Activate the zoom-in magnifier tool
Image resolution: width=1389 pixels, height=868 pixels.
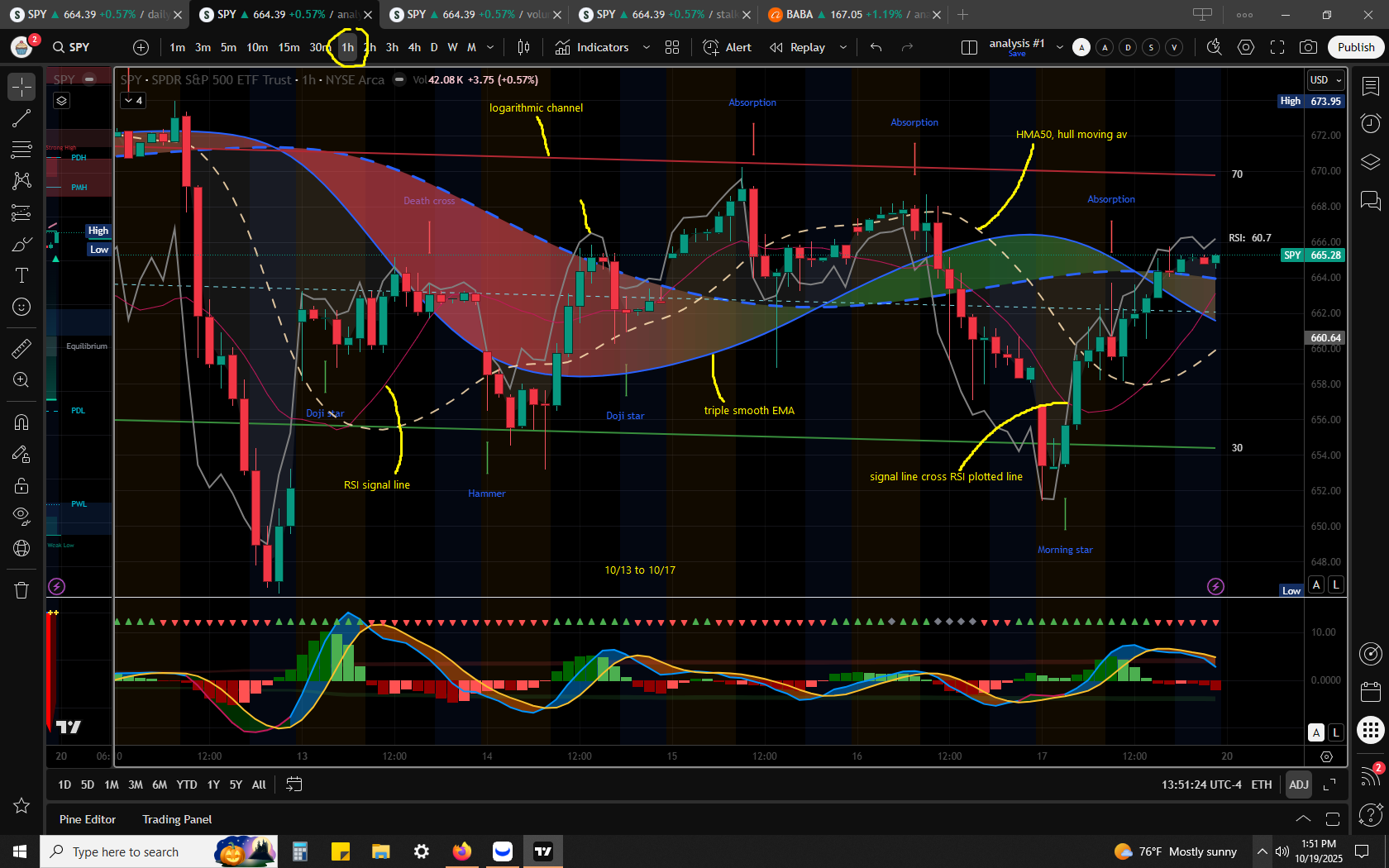(21, 380)
